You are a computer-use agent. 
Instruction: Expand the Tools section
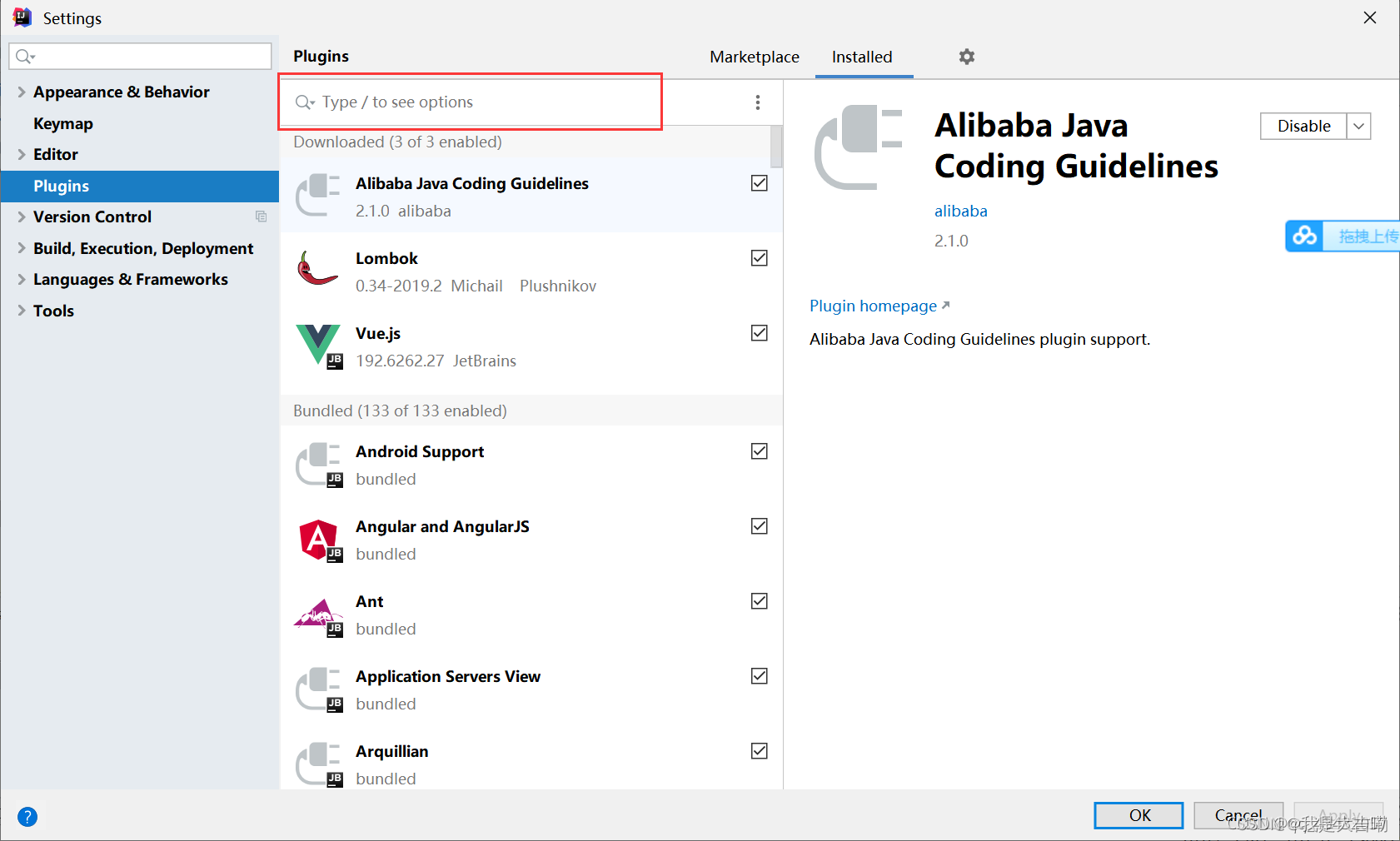tap(20, 311)
